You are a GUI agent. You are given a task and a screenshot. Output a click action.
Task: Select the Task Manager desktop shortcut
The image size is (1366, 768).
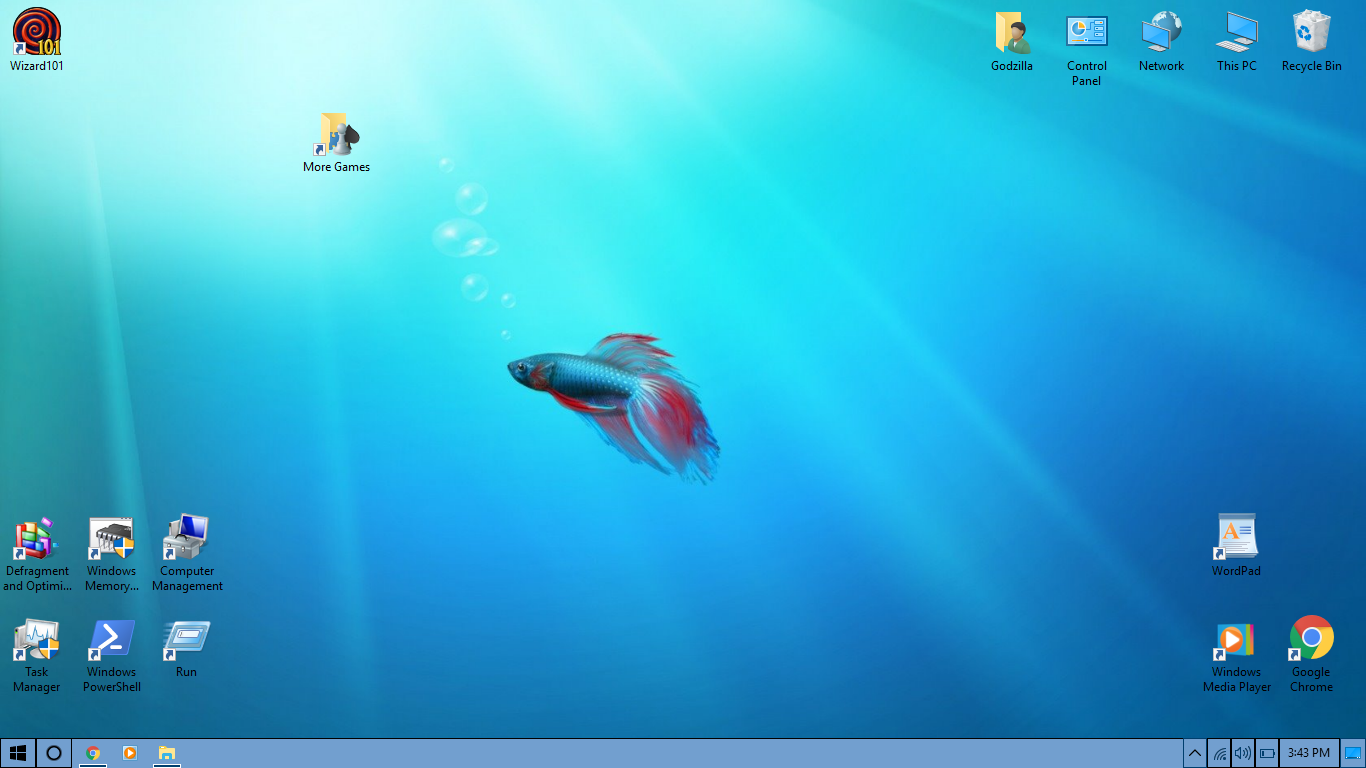coord(37,655)
